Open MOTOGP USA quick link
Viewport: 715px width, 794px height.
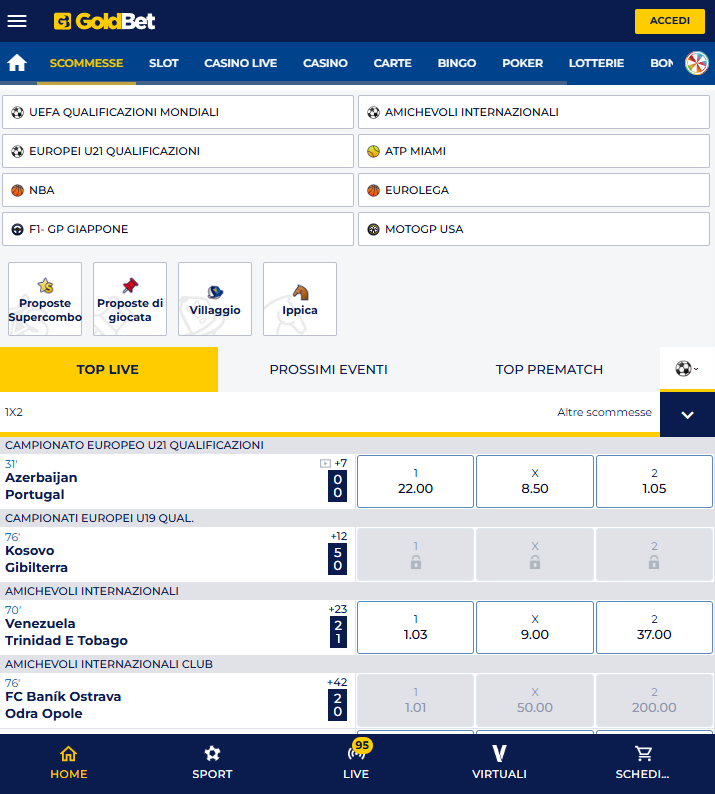point(534,229)
